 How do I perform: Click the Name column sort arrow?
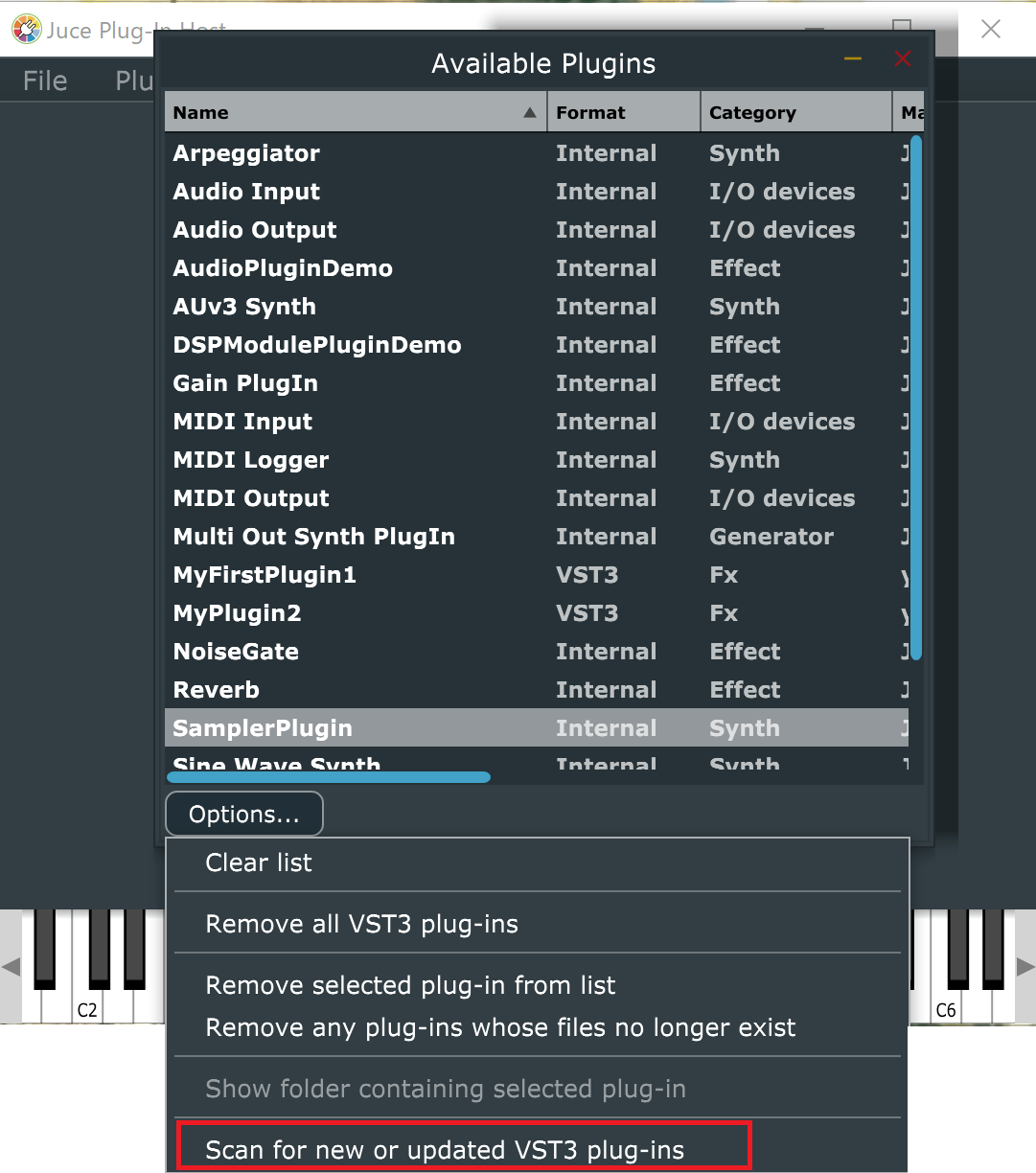click(530, 112)
